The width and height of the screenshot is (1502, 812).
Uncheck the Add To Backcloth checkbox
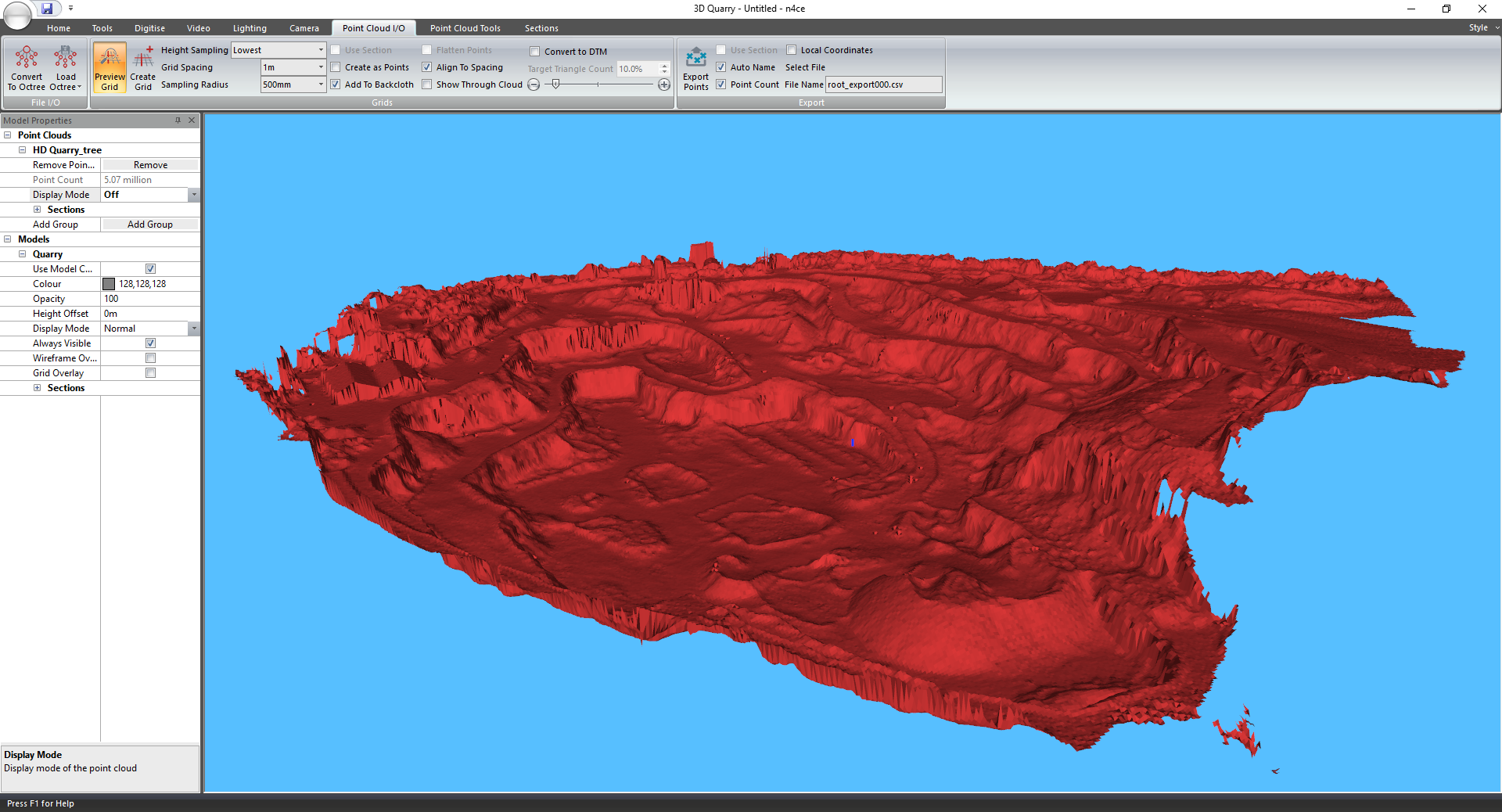(336, 84)
